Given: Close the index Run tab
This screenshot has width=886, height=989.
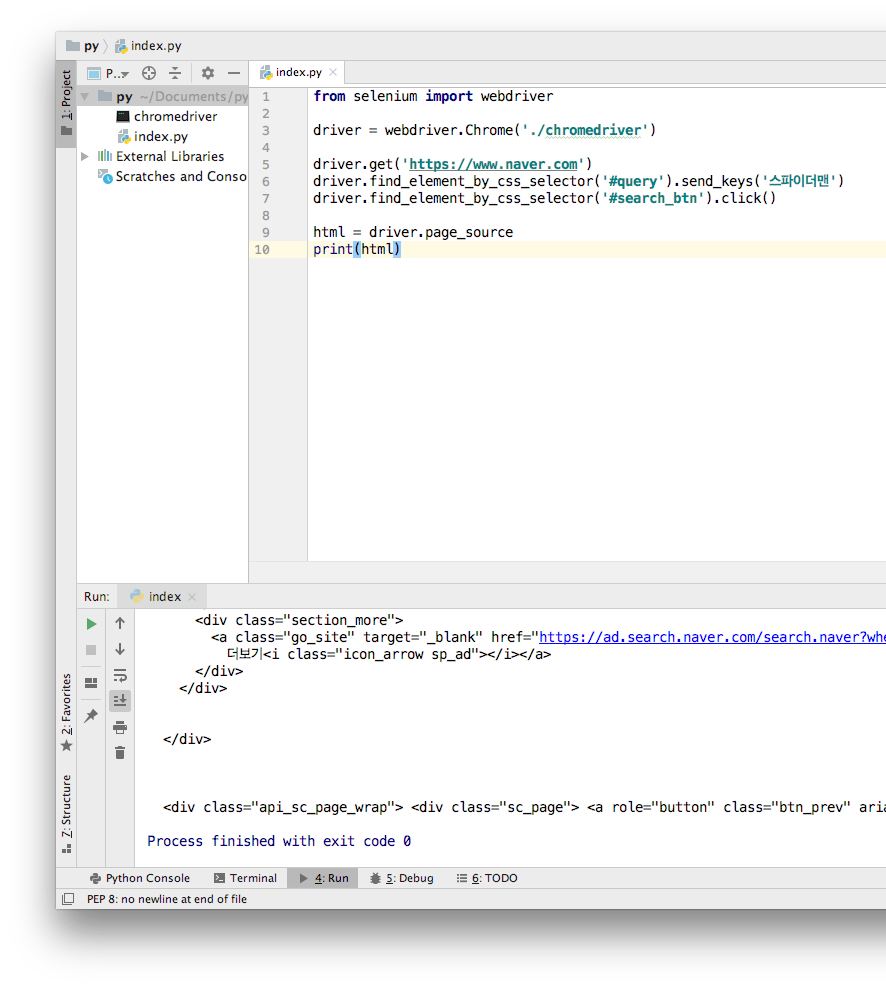Looking at the screenshot, I should coord(192,597).
